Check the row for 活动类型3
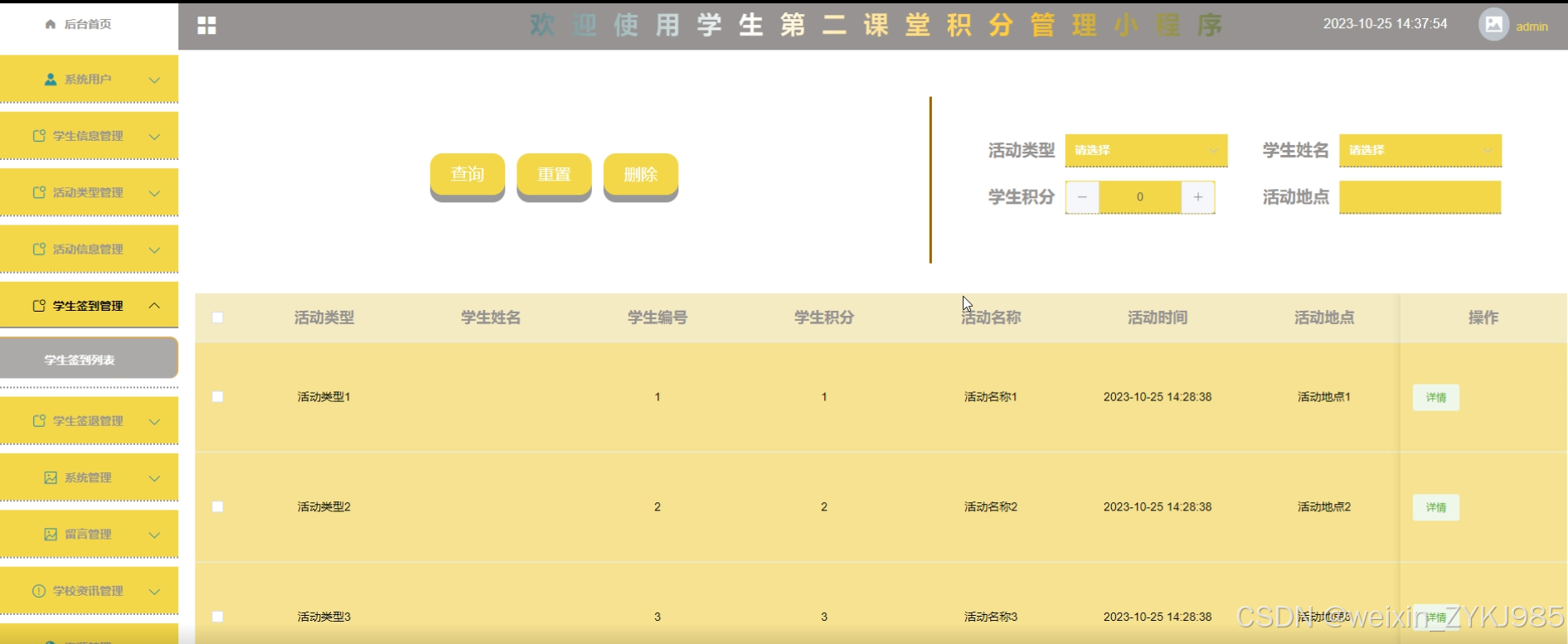Screen dimensions: 1568x644 217,617
